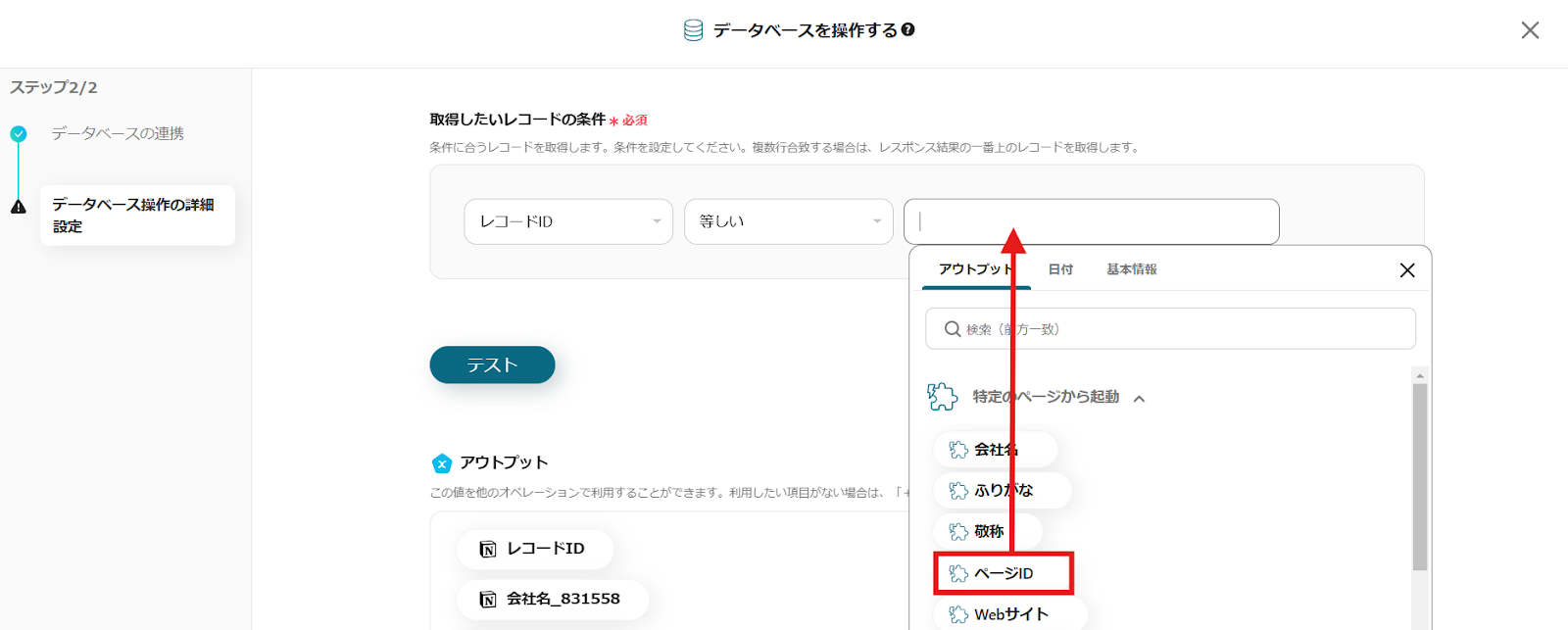The image size is (1568, 630).
Task: Click the database icon in header
Action: click(x=693, y=30)
